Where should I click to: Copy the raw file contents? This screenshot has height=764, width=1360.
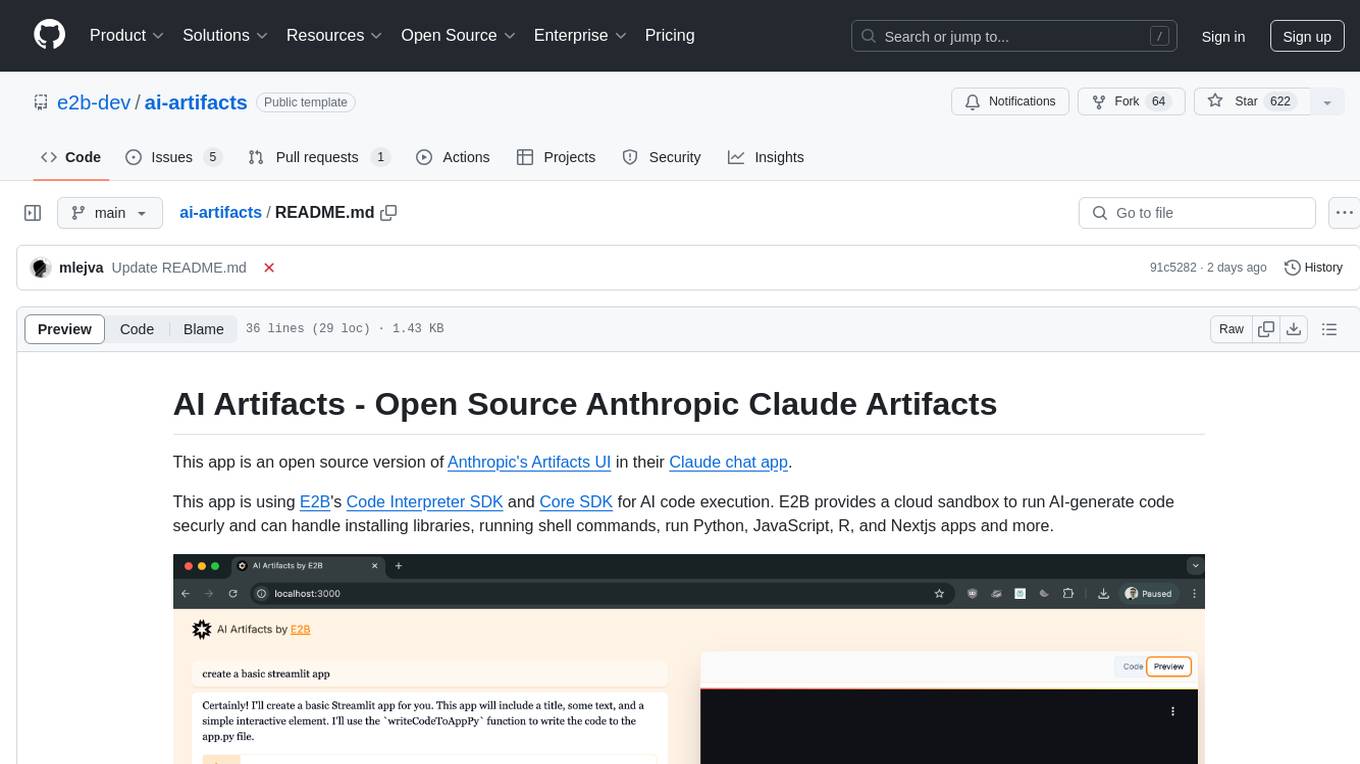click(1266, 329)
